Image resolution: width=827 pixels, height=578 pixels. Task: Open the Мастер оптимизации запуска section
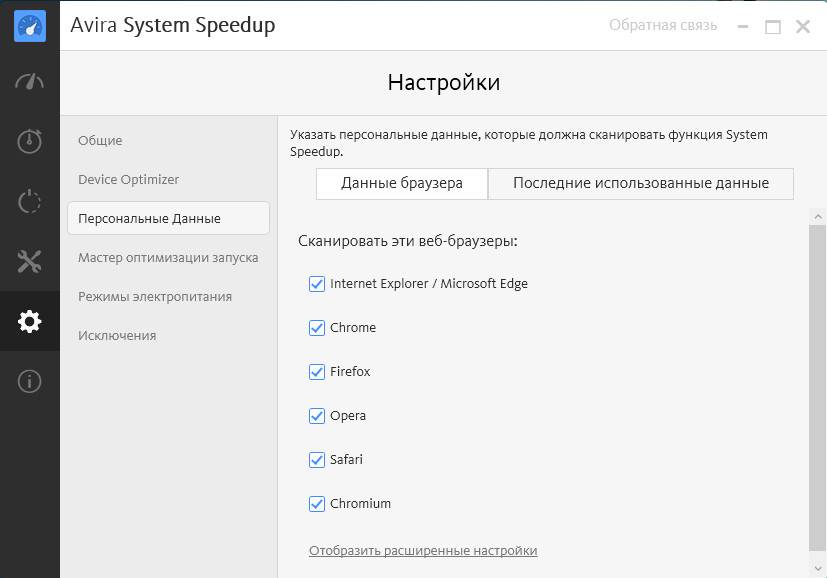(x=168, y=257)
